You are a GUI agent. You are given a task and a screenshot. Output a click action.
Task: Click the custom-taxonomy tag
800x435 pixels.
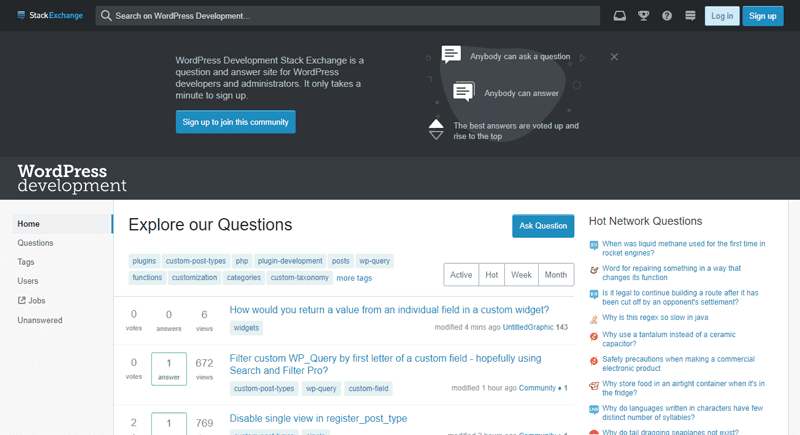pyautogui.click(x=299, y=277)
